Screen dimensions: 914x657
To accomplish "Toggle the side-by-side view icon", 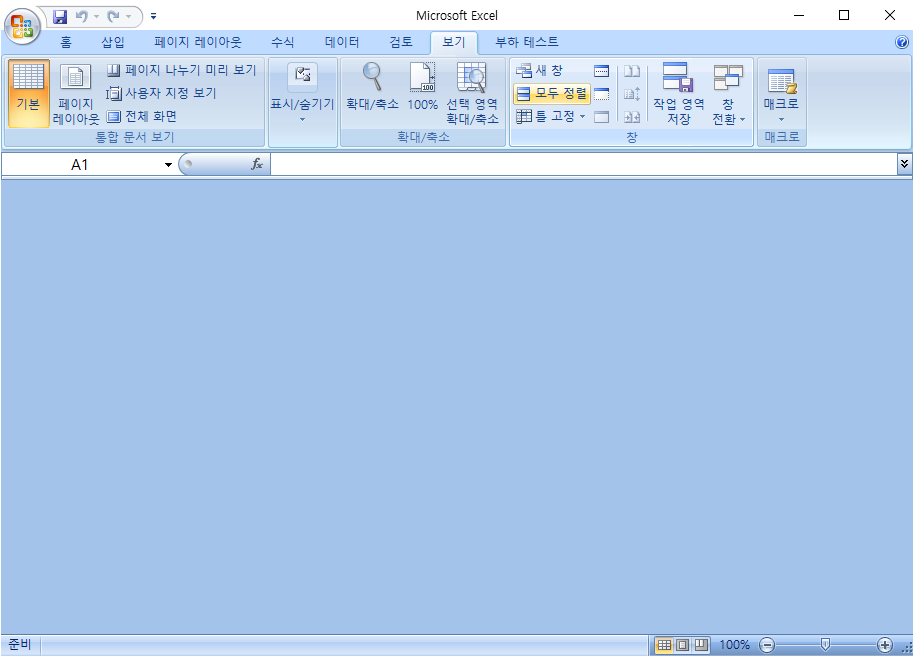I will point(632,71).
